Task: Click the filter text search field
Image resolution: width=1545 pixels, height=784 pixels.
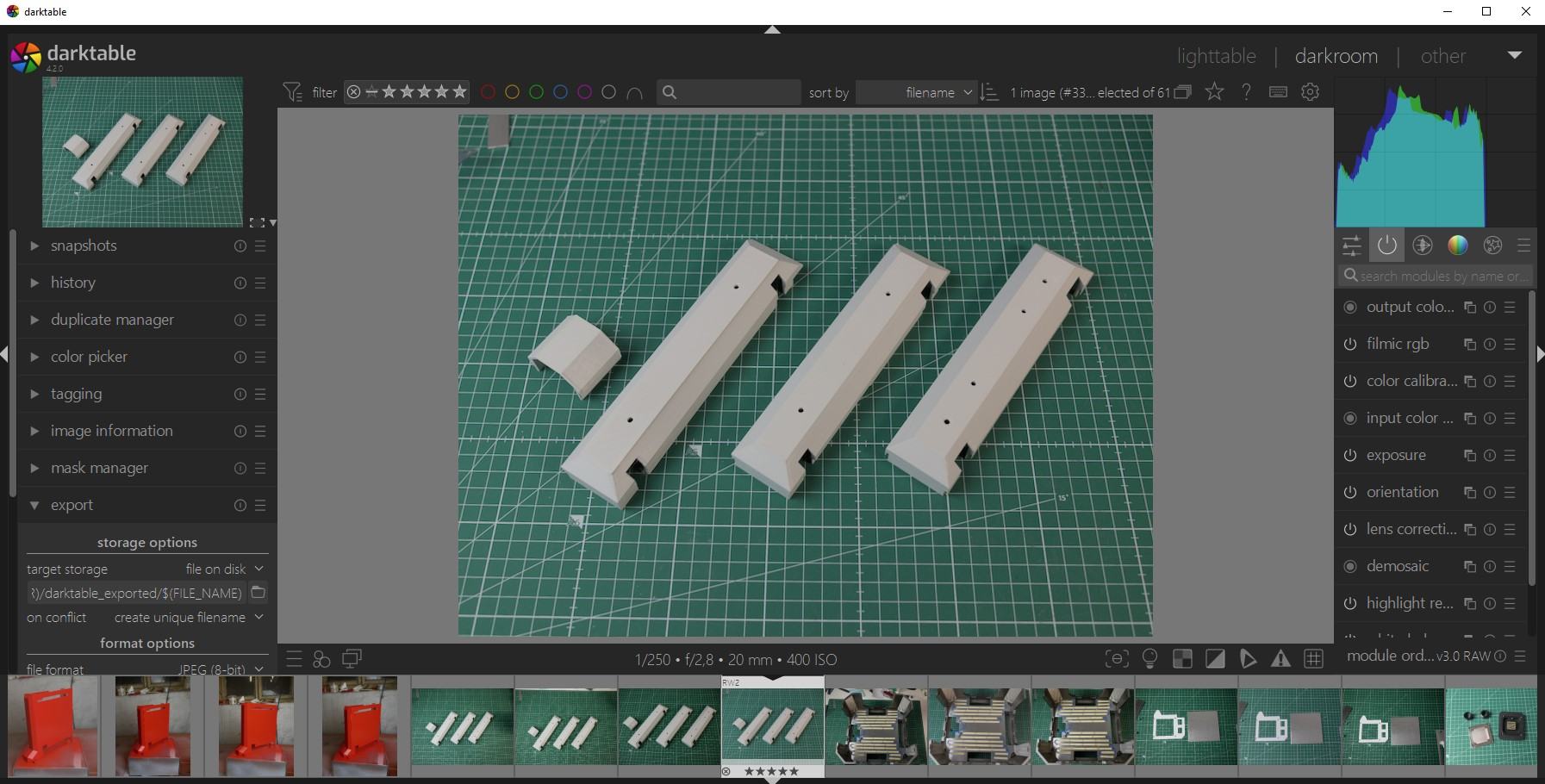Action: pyautogui.click(x=729, y=92)
